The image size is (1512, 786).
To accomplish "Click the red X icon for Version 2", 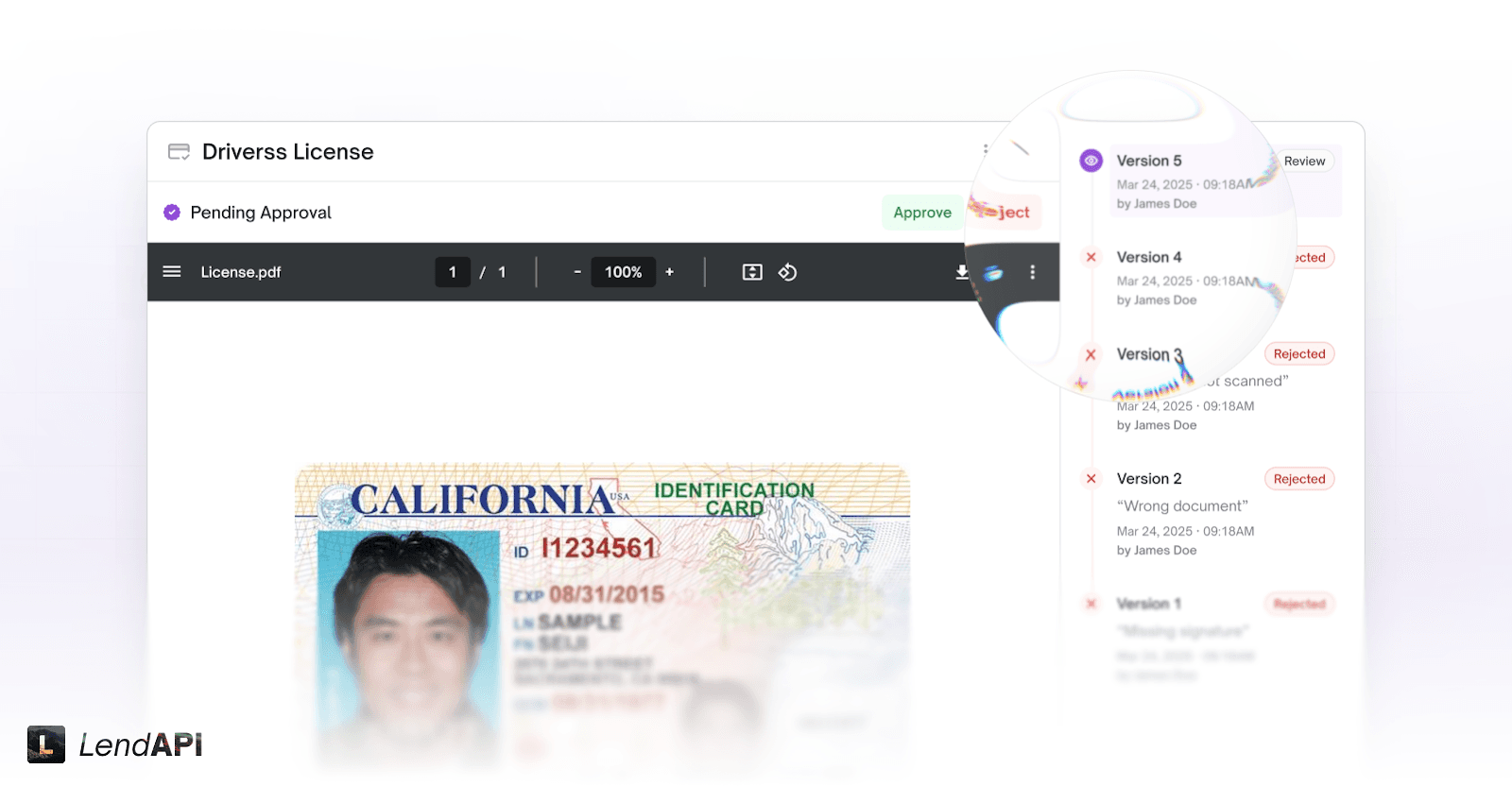I will (1091, 479).
